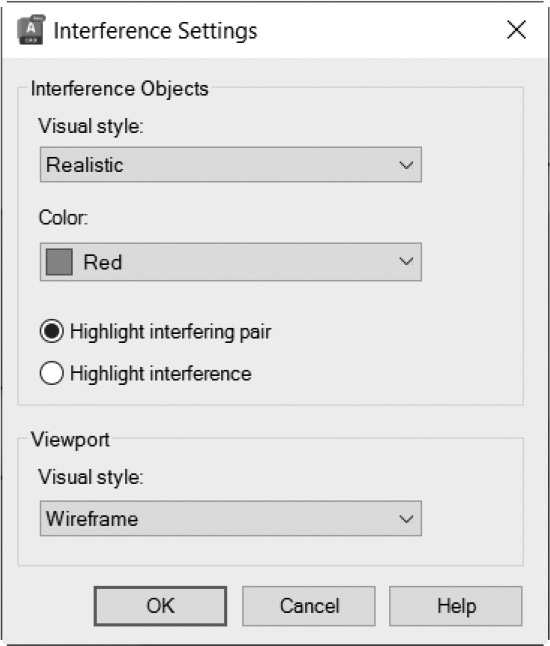Image resolution: width=550 pixels, height=646 pixels.
Task: Click the AutoCAD app icon in title bar
Action: [31, 30]
